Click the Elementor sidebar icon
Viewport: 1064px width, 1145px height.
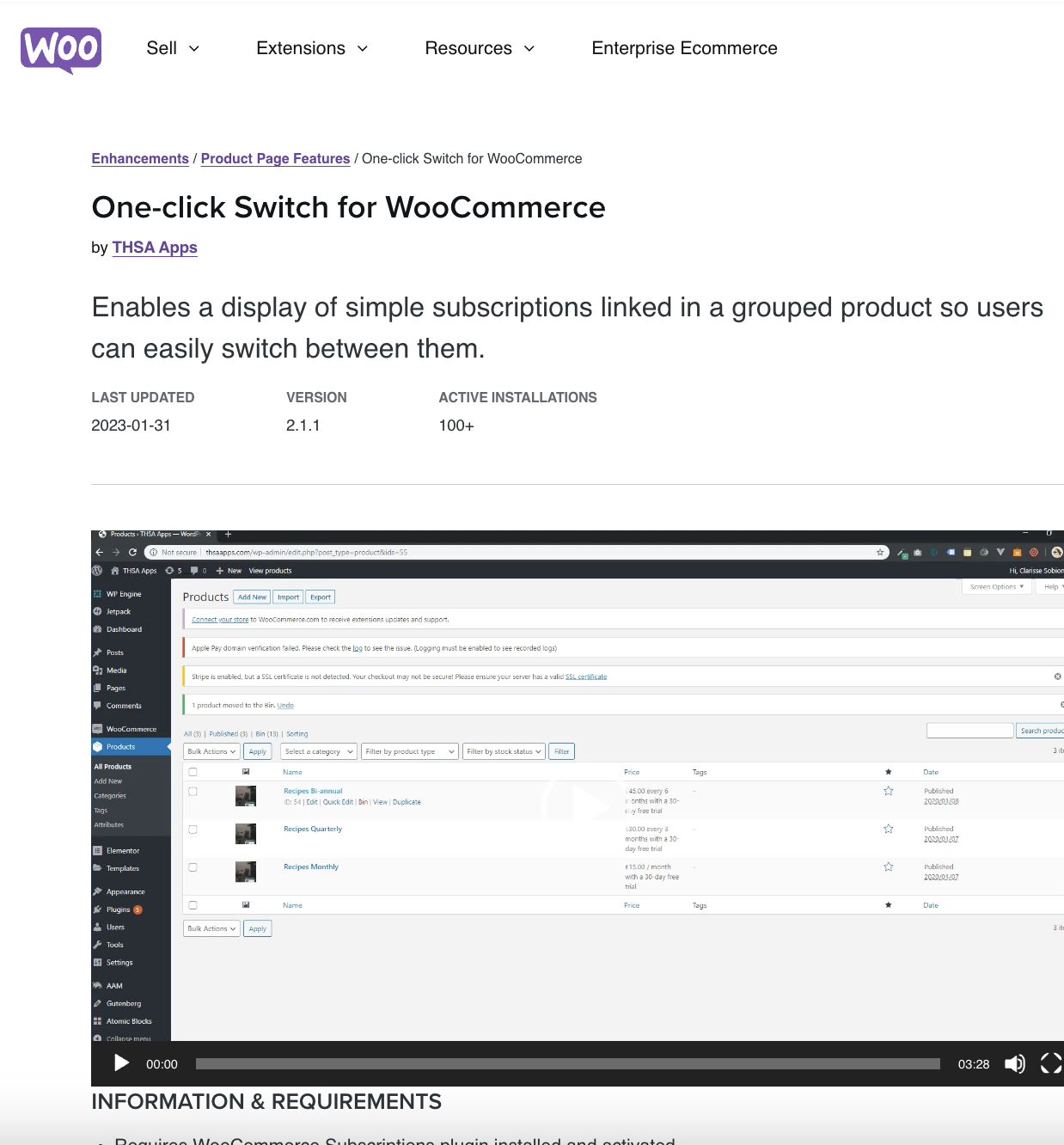click(x=97, y=850)
